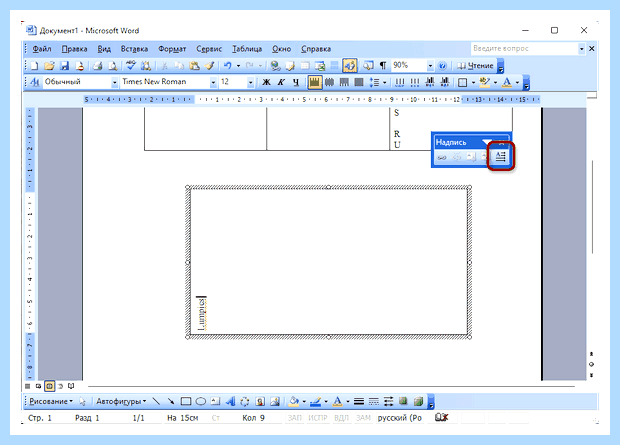The height and width of the screenshot is (445, 620).
Task: Paste clipboard contents
Action: 194,66
